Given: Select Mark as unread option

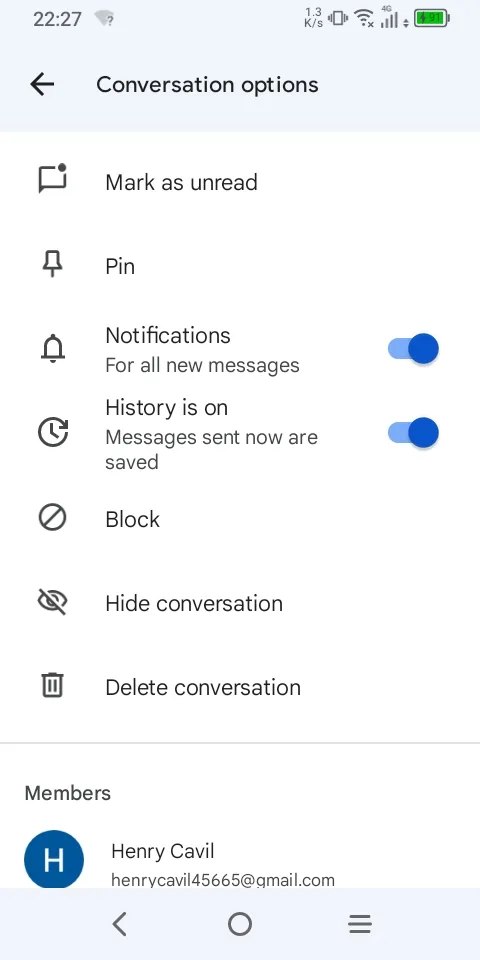Looking at the screenshot, I should click(240, 182).
